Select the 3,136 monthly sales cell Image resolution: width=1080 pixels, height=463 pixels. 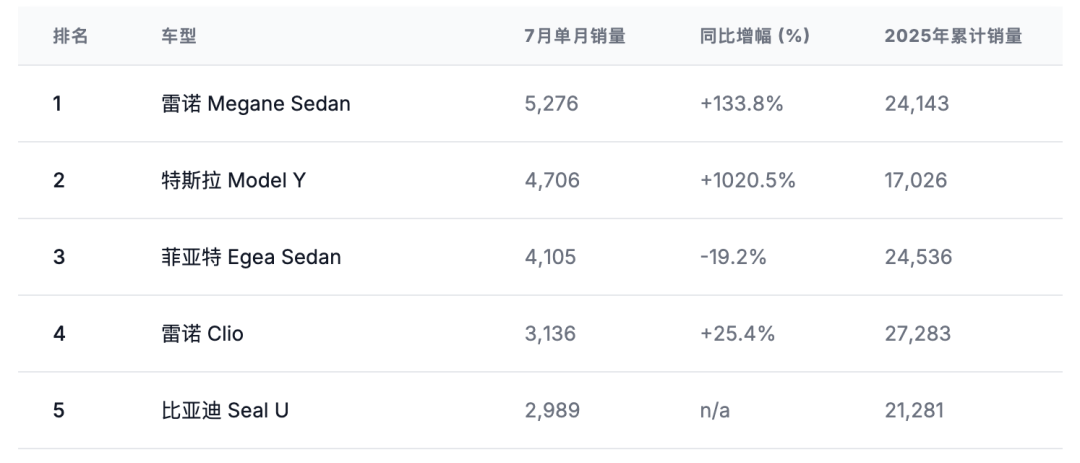point(550,333)
